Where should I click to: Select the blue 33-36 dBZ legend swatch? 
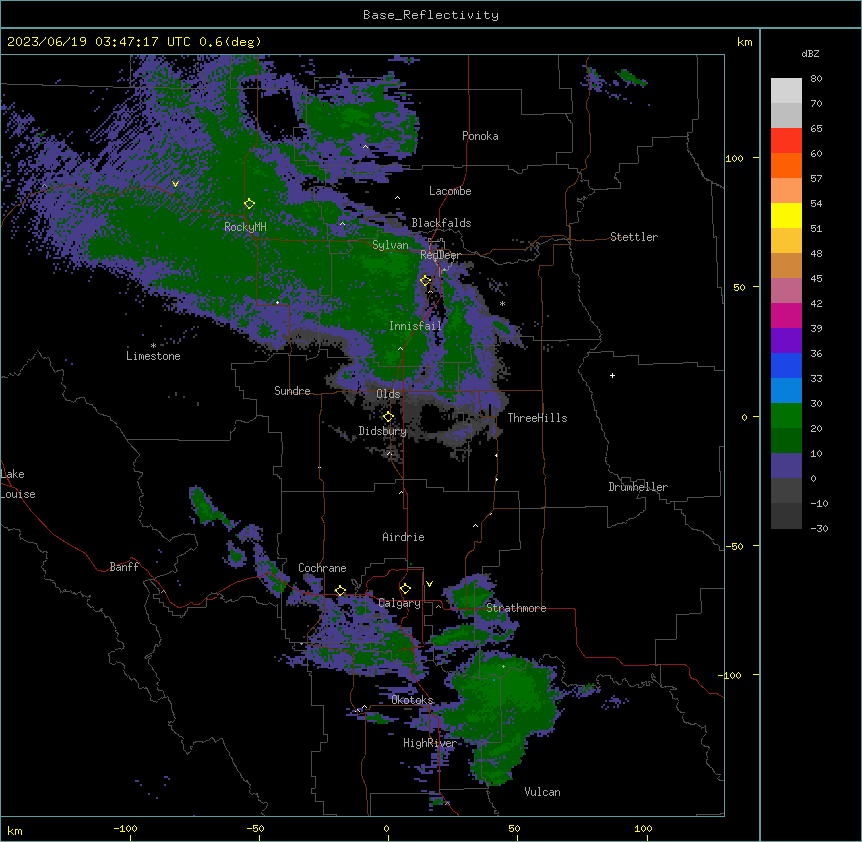(x=786, y=365)
